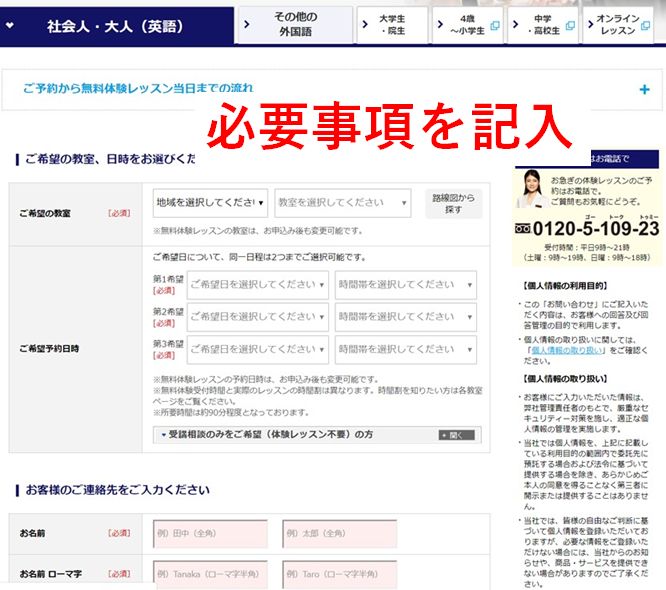Image resolution: width=666 pixels, height=590 pixels.
Task: Click operator photo in phone banner
Action: [531, 188]
